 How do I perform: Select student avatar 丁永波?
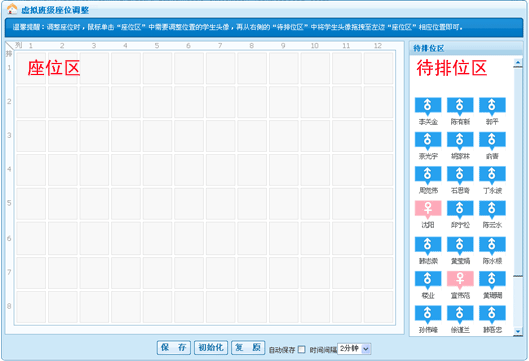point(492,174)
